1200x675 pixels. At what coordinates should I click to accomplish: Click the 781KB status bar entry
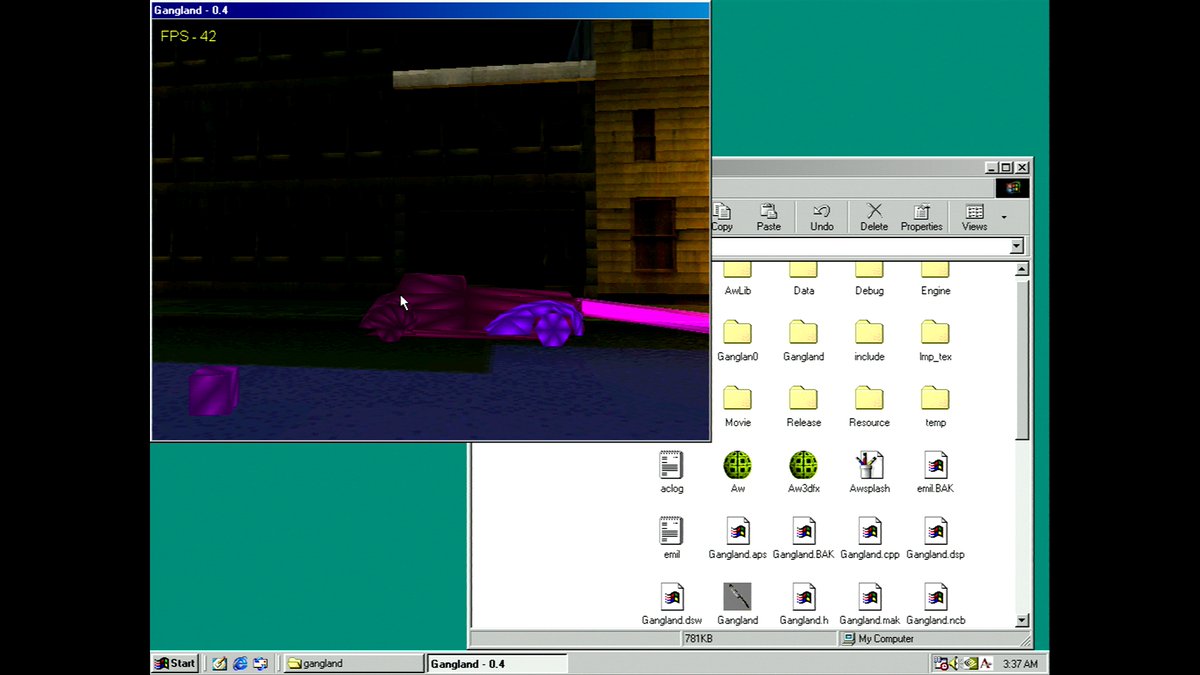pyautogui.click(x=698, y=639)
